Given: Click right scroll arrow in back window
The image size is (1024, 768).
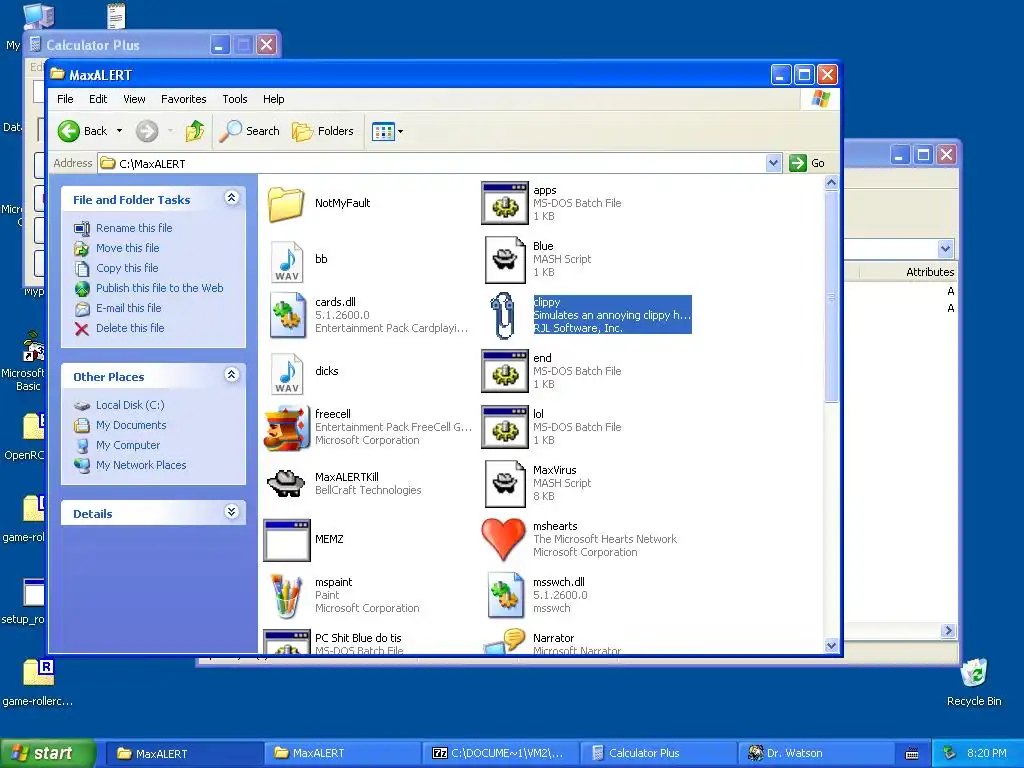Looking at the screenshot, I should (x=948, y=631).
